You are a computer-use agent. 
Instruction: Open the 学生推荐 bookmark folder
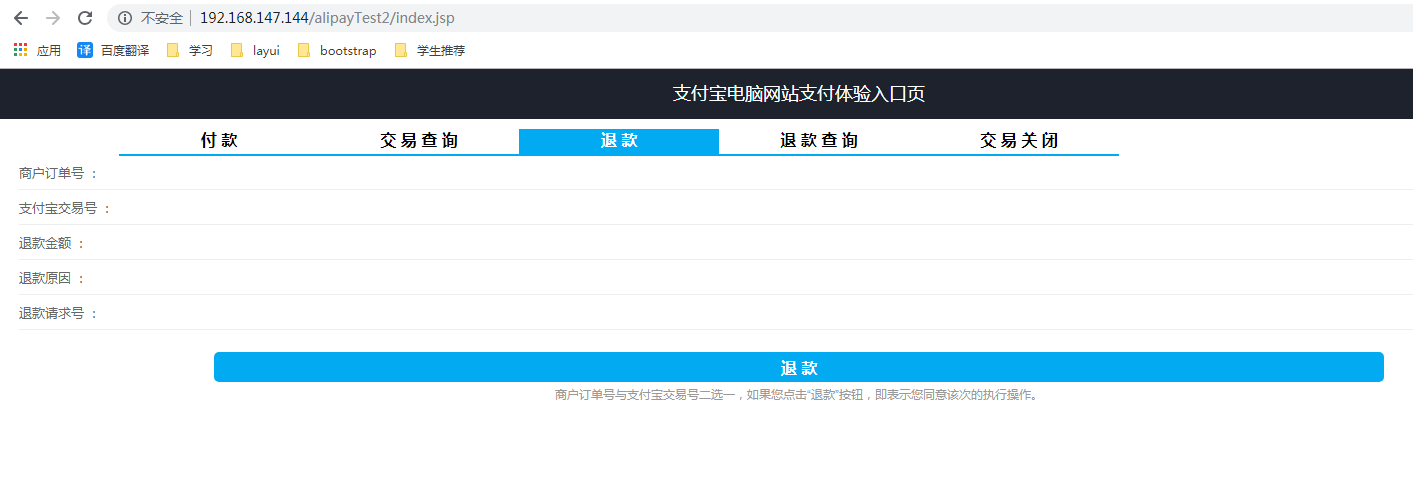[x=430, y=50]
